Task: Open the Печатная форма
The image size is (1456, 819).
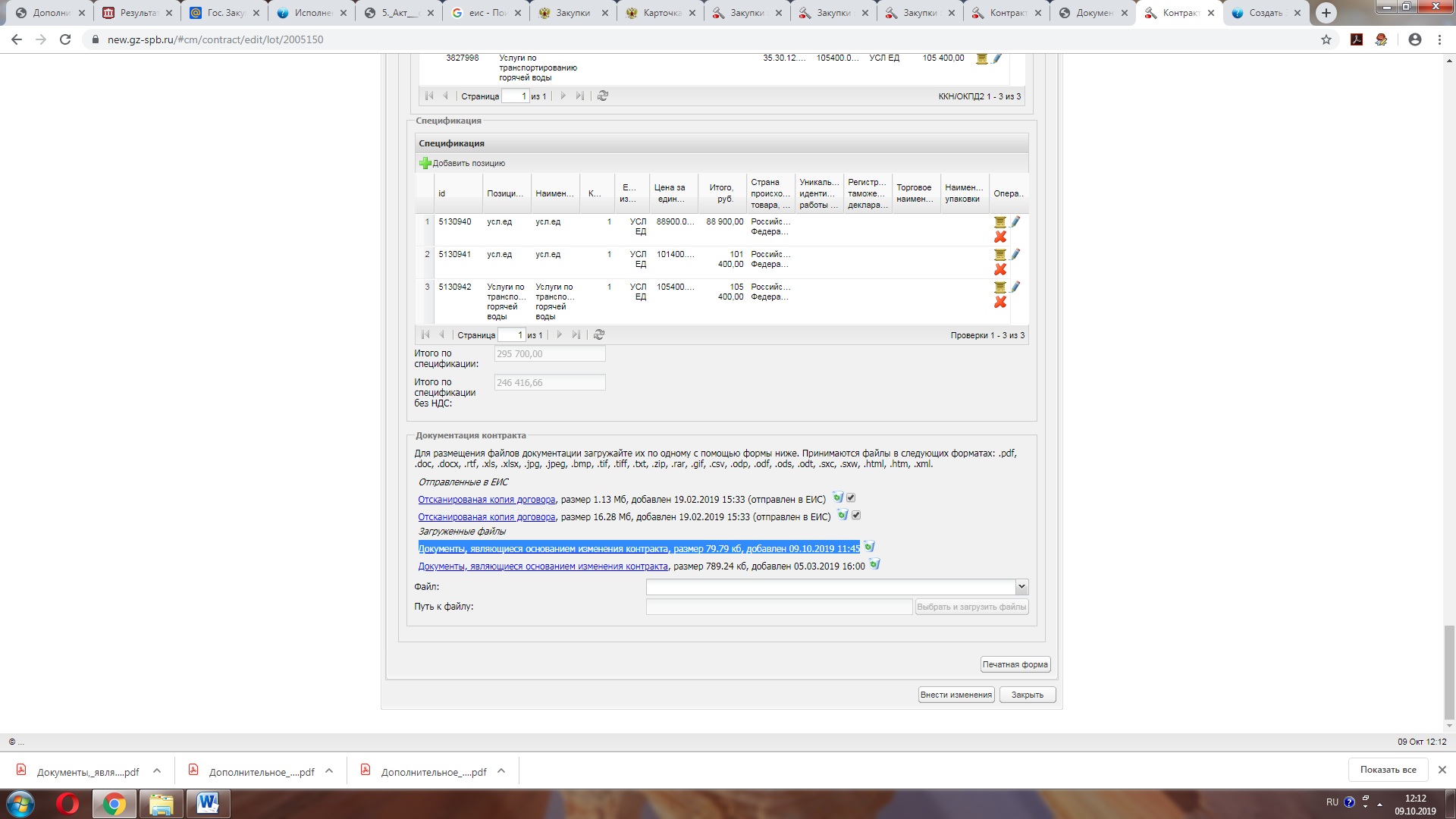Action: point(1015,664)
